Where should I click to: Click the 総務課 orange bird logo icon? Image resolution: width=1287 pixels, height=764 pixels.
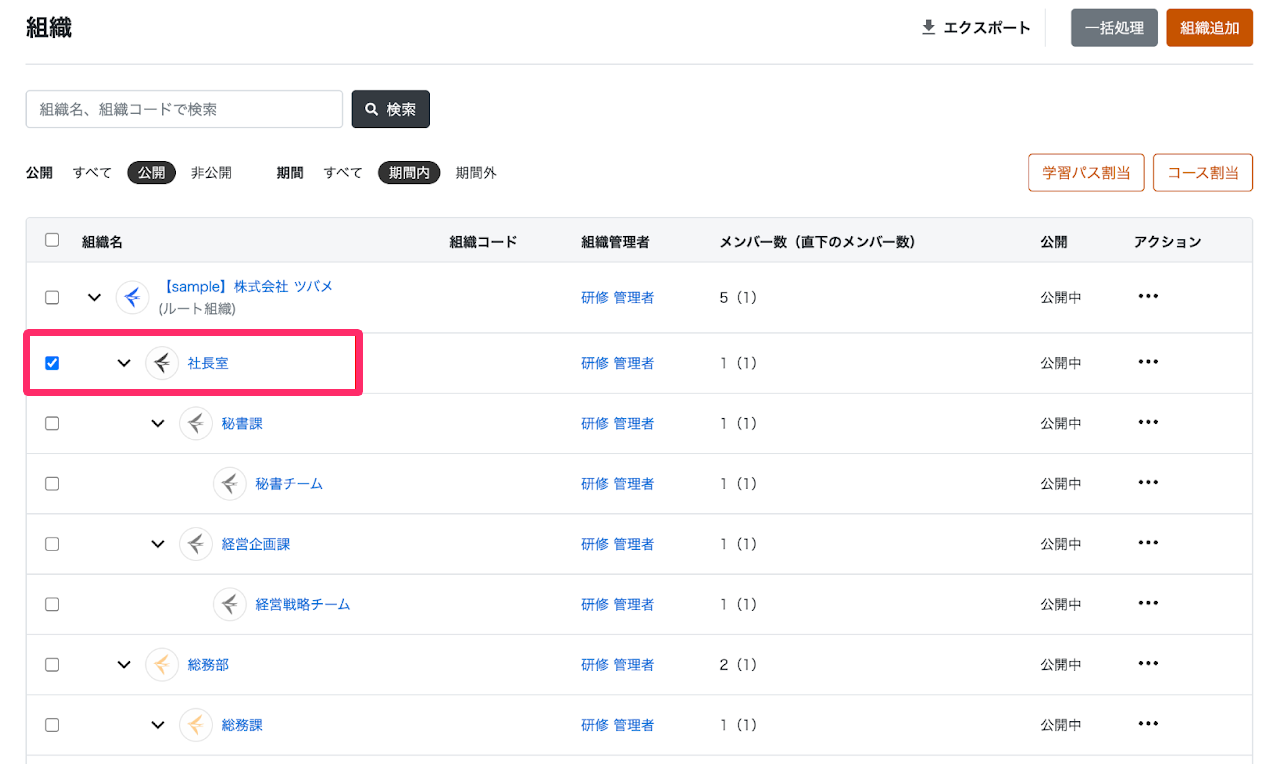click(196, 725)
